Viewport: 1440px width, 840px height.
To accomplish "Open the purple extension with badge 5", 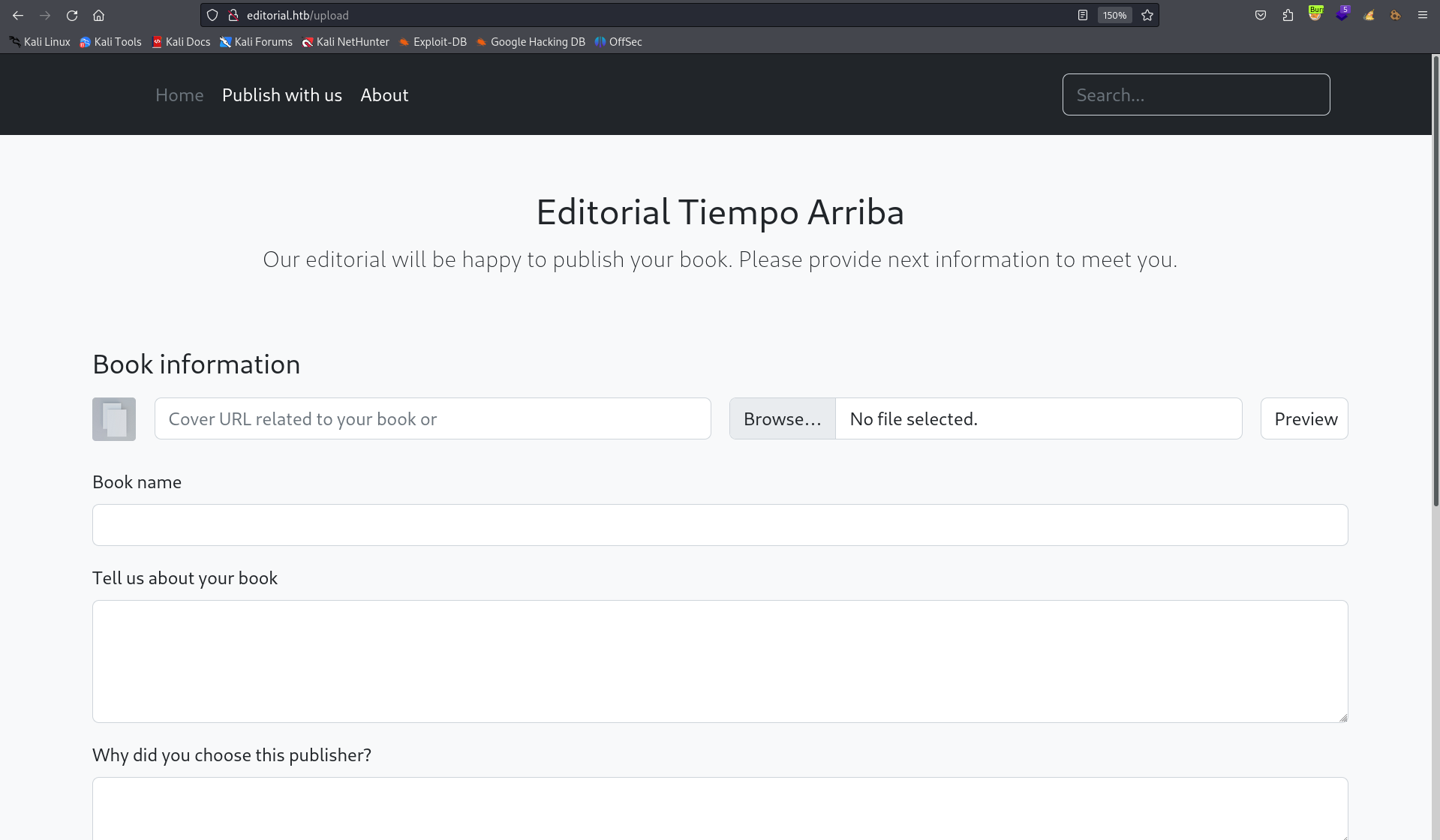I will [x=1342, y=14].
